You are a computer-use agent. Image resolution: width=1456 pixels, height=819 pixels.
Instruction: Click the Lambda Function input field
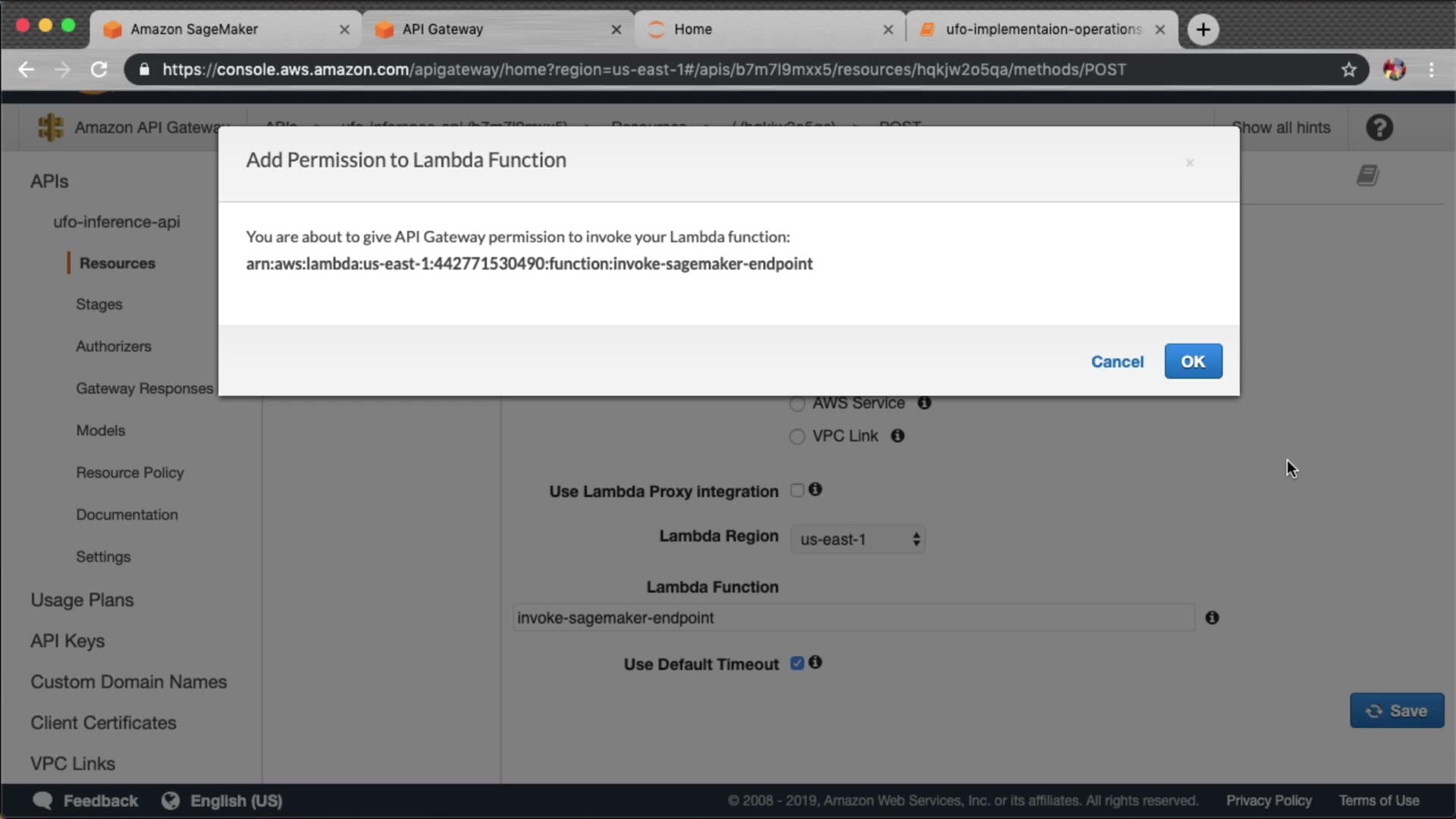click(853, 617)
